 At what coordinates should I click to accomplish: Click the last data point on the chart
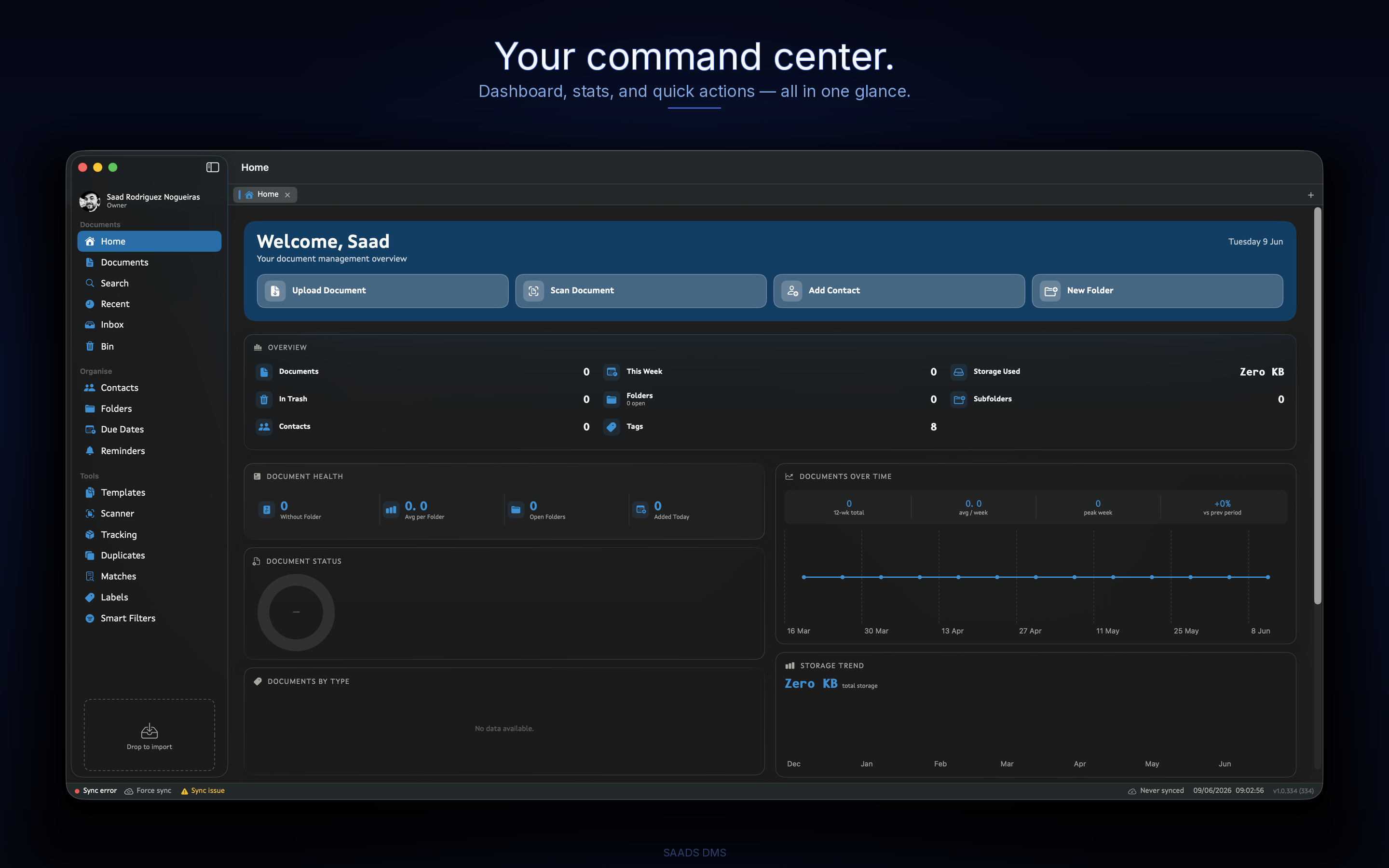(x=1268, y=577)
